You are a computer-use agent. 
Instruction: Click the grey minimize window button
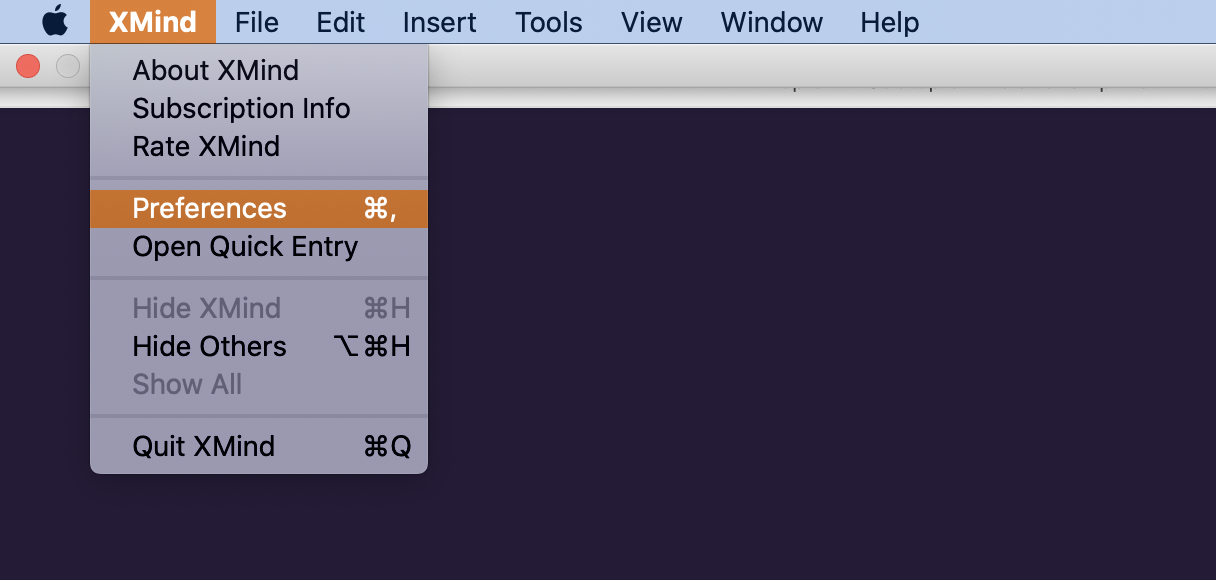click(68, 66)
